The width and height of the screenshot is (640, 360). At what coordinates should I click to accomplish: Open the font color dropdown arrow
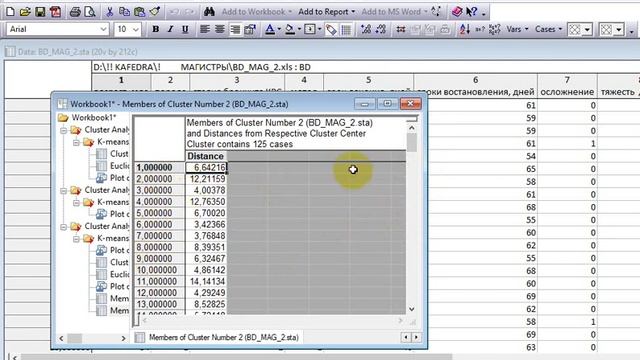(x=279, y=29)
